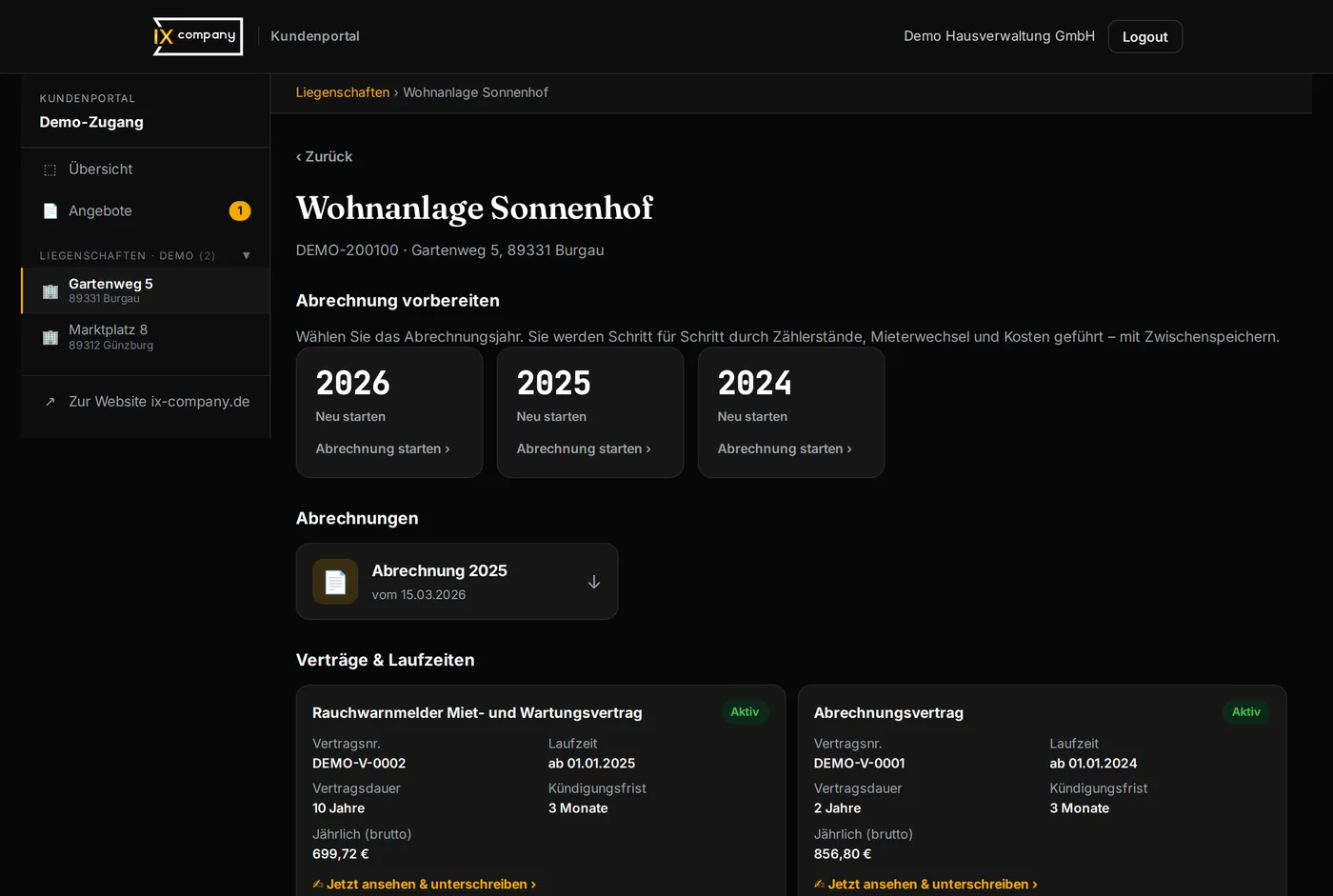The height and width of the screenshot is (896, 1333).
Task: Click Wohnanlage Sonnenhof breadcrumb text
Action: pos(475,92)
